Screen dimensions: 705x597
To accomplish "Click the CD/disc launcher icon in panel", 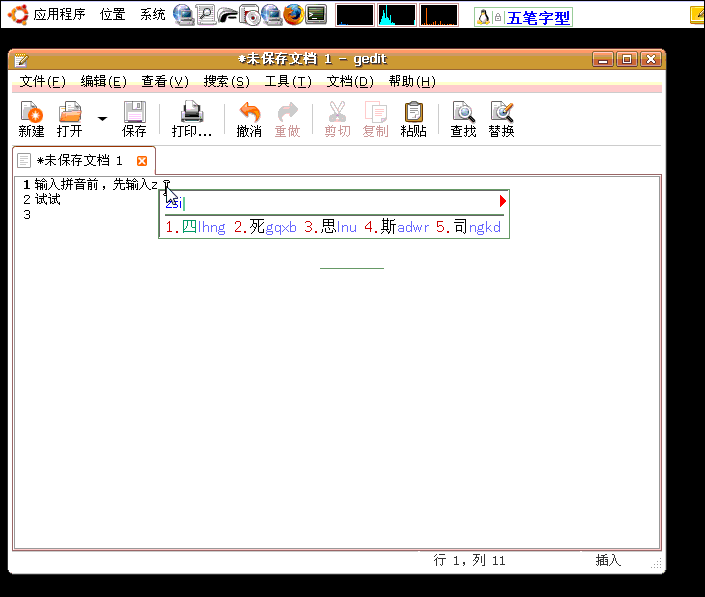I will [x=250, y=14].
